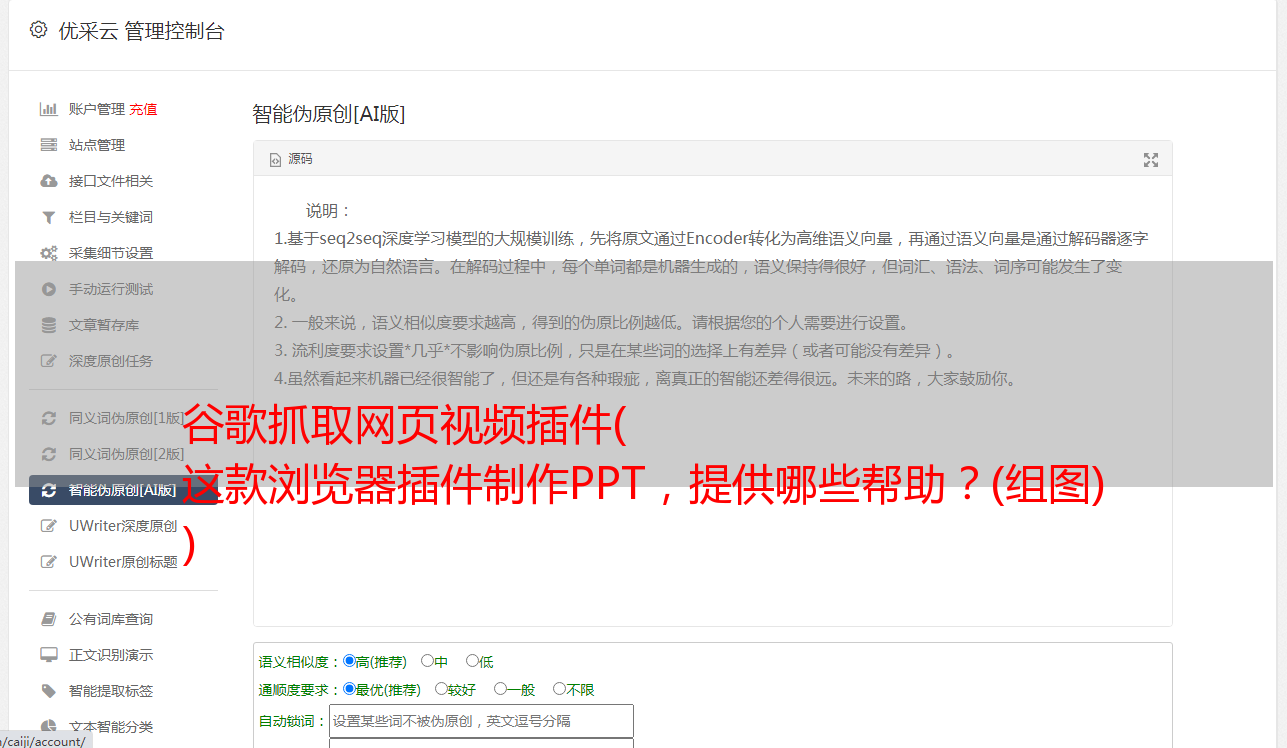Click the 栏目与关键词 filter icon
1287x748 pixels.
(x=48, y=217)
